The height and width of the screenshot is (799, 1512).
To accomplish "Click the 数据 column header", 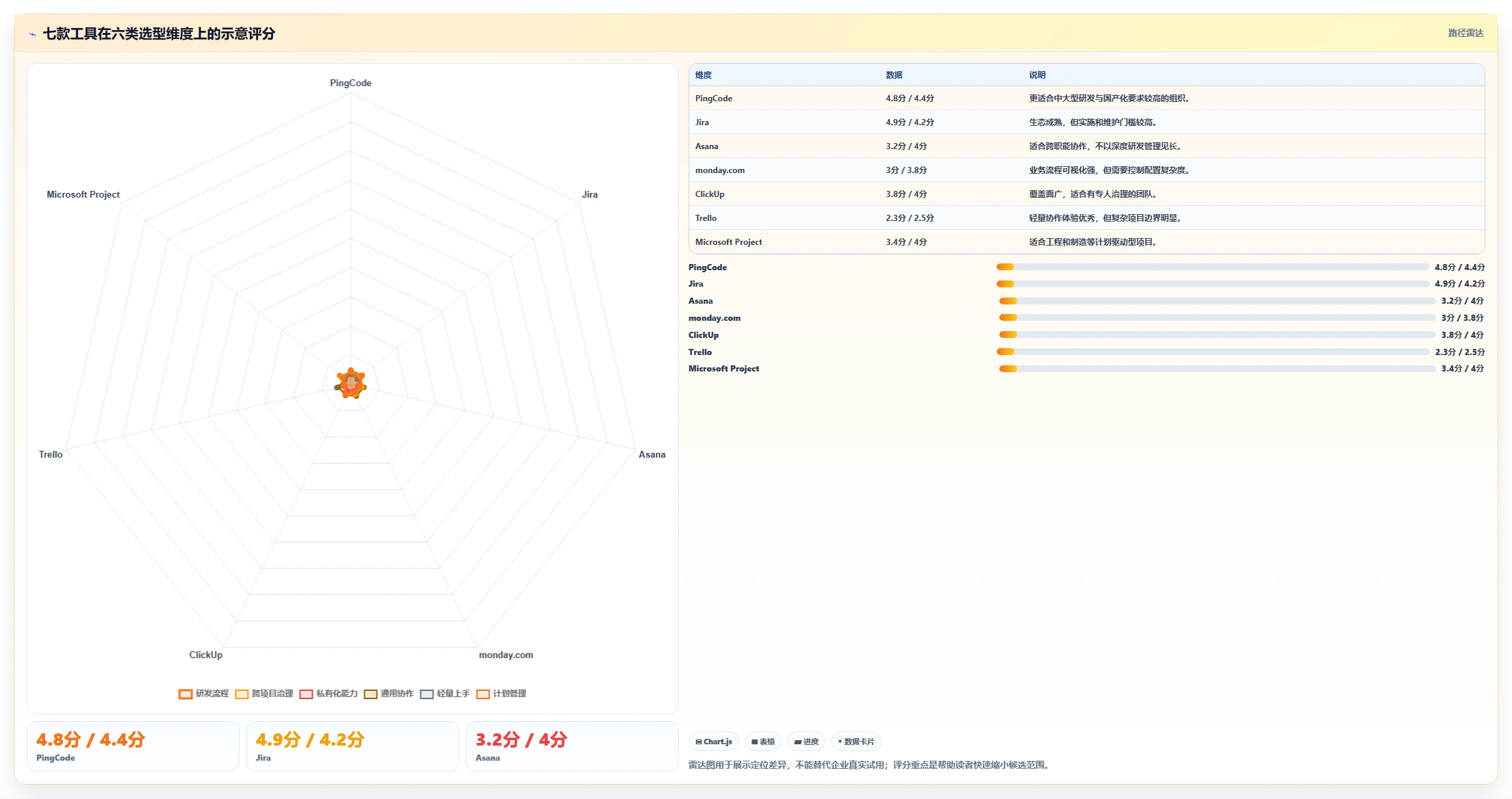I will click(894, 75).
